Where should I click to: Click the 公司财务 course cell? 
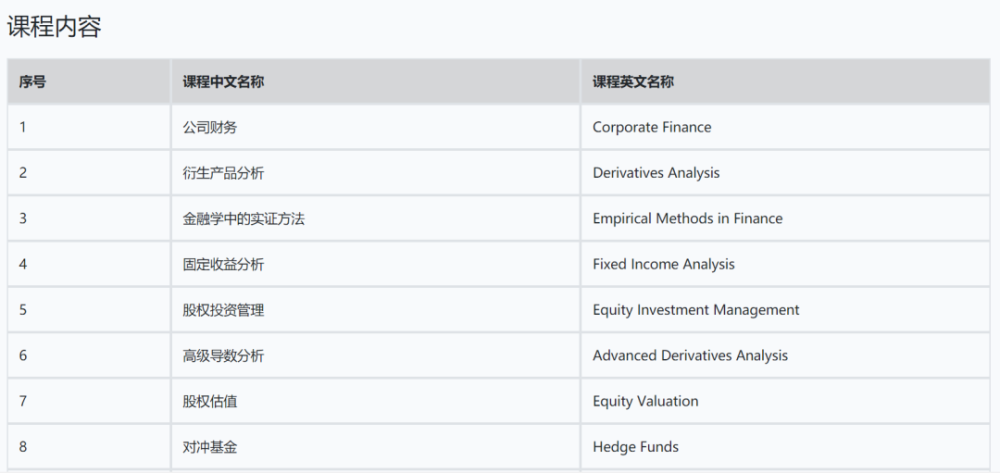210,127
